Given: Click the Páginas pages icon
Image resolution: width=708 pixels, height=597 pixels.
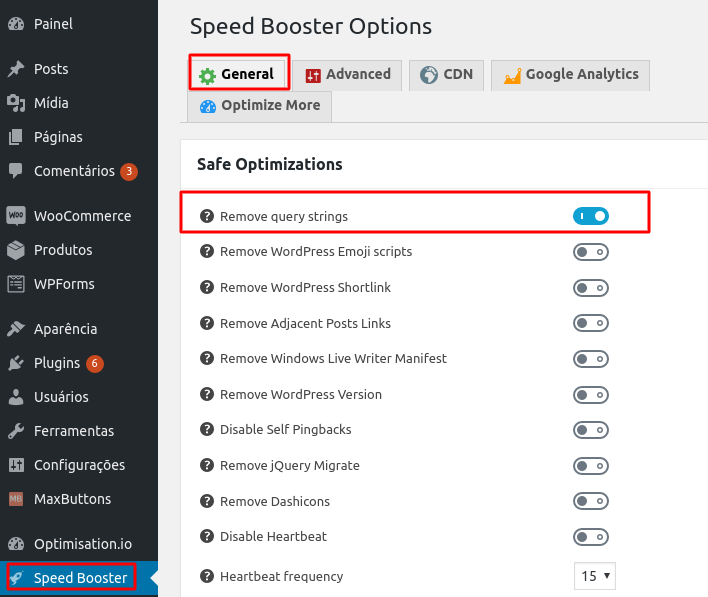Looking at the screenshot, I should coord(16,137).
